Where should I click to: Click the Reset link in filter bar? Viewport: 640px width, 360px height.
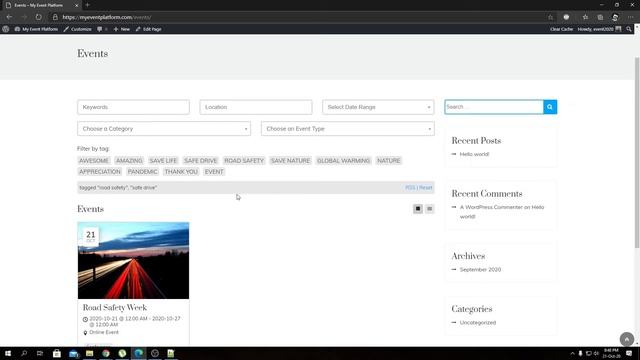(x=426, y=188)
